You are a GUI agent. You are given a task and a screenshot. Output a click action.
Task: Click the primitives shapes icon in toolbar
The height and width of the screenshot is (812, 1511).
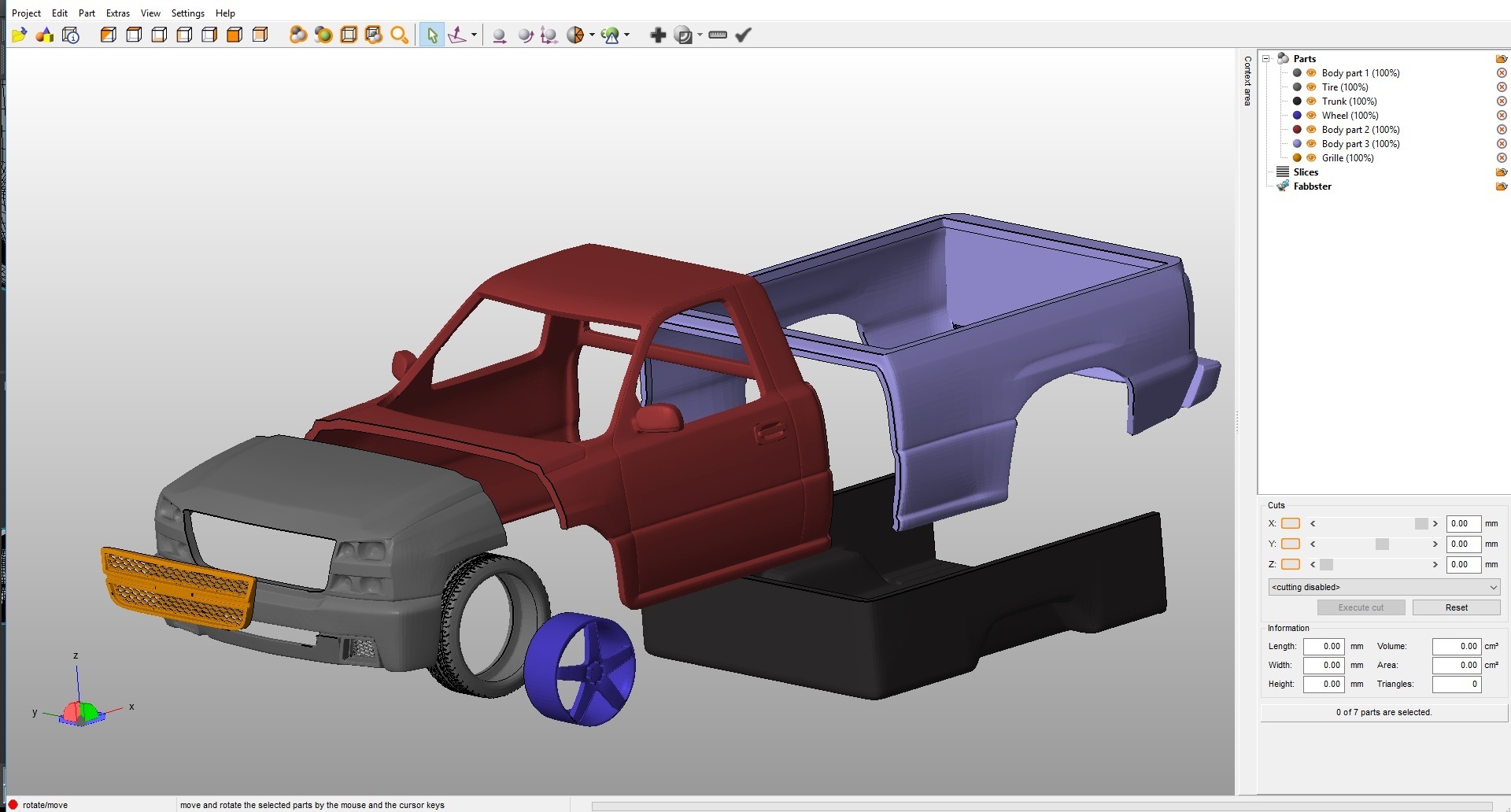pyautogui.click(x=45, y=35)
